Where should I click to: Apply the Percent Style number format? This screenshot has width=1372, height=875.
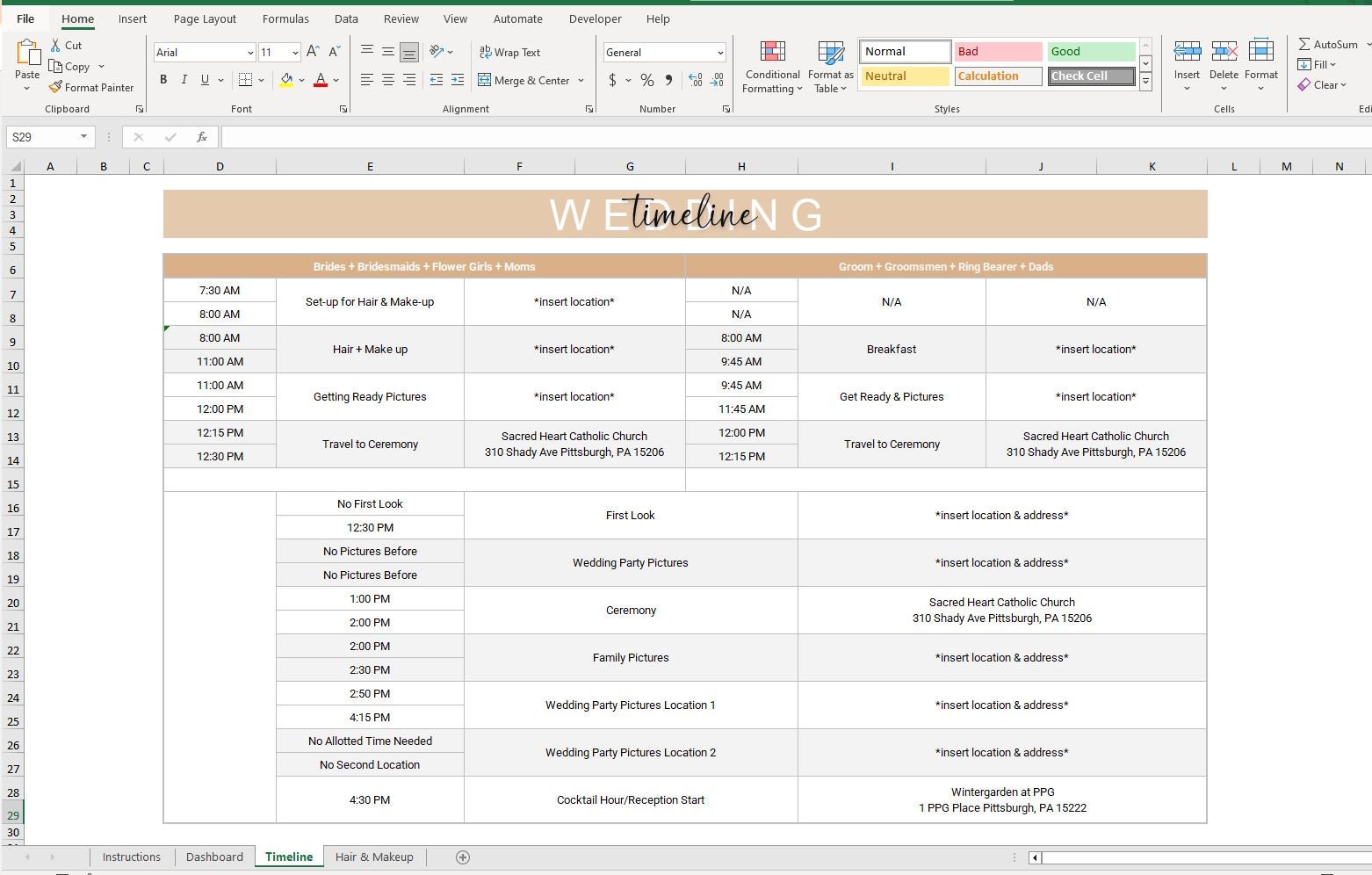pyautogui.click(x=646, y=80)
